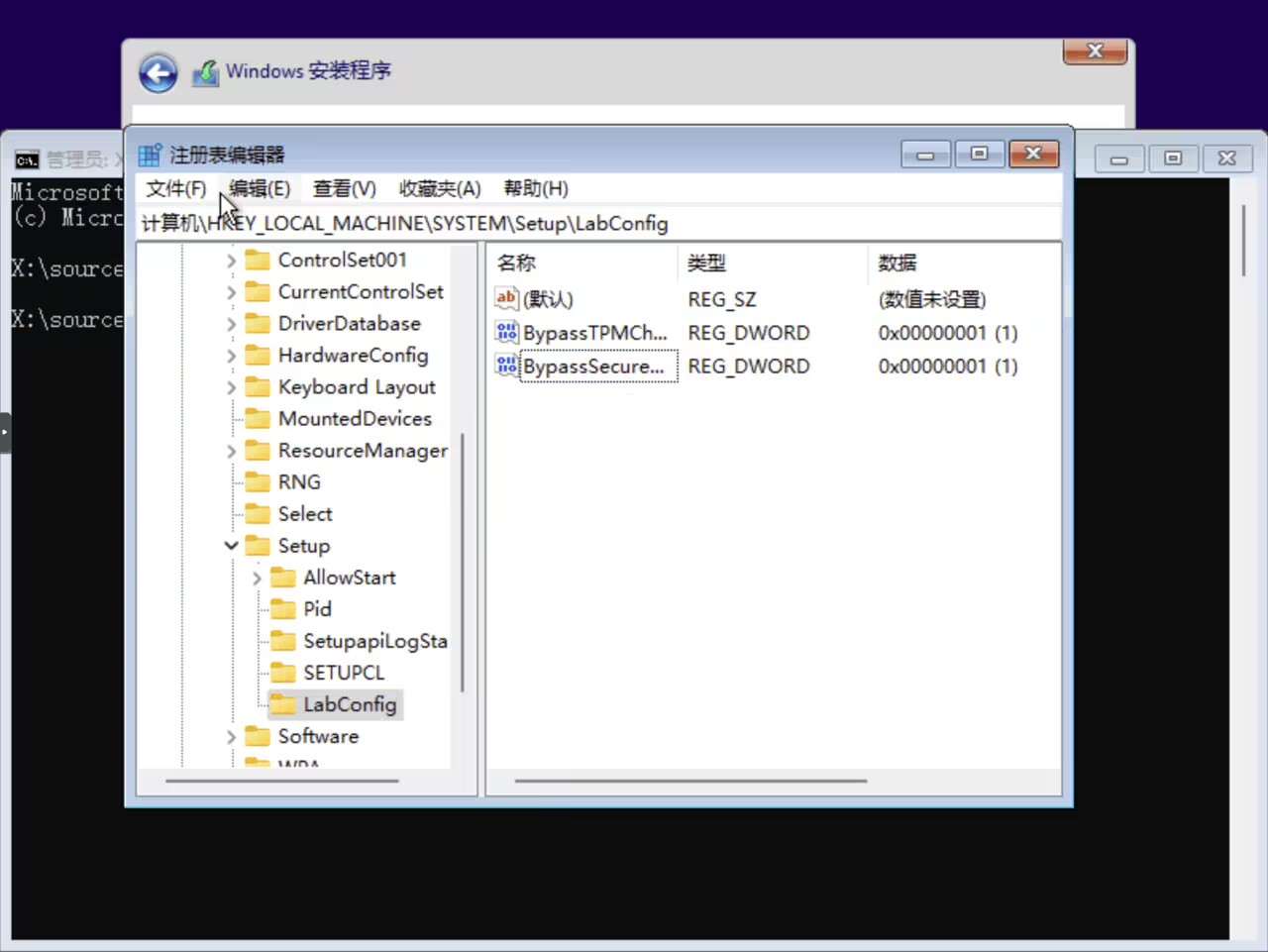
Task: Select ResourceManager folder icon
Action: coord(258,450)
